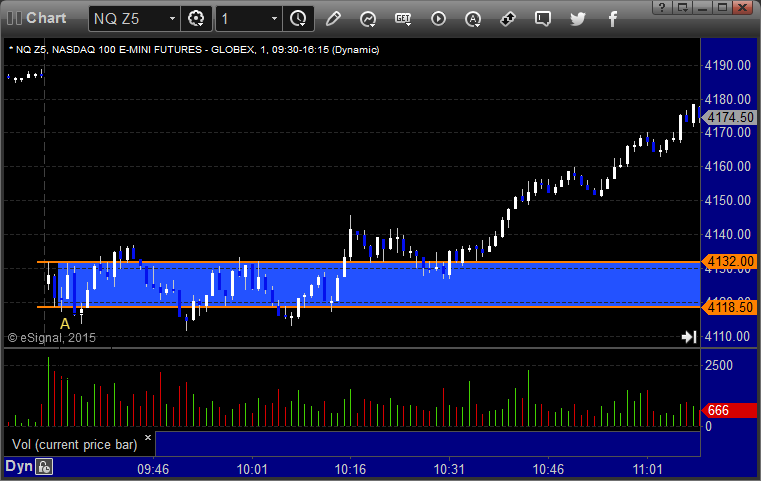
Task: Click the Dyn time scale button
Action: coord(19,466)
